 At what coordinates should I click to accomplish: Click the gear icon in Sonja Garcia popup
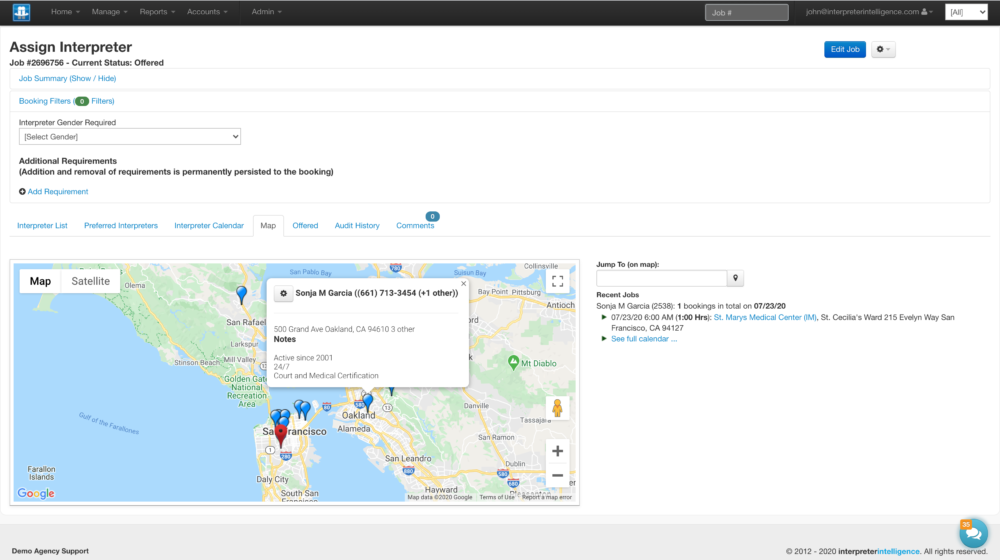click(283, 293)
